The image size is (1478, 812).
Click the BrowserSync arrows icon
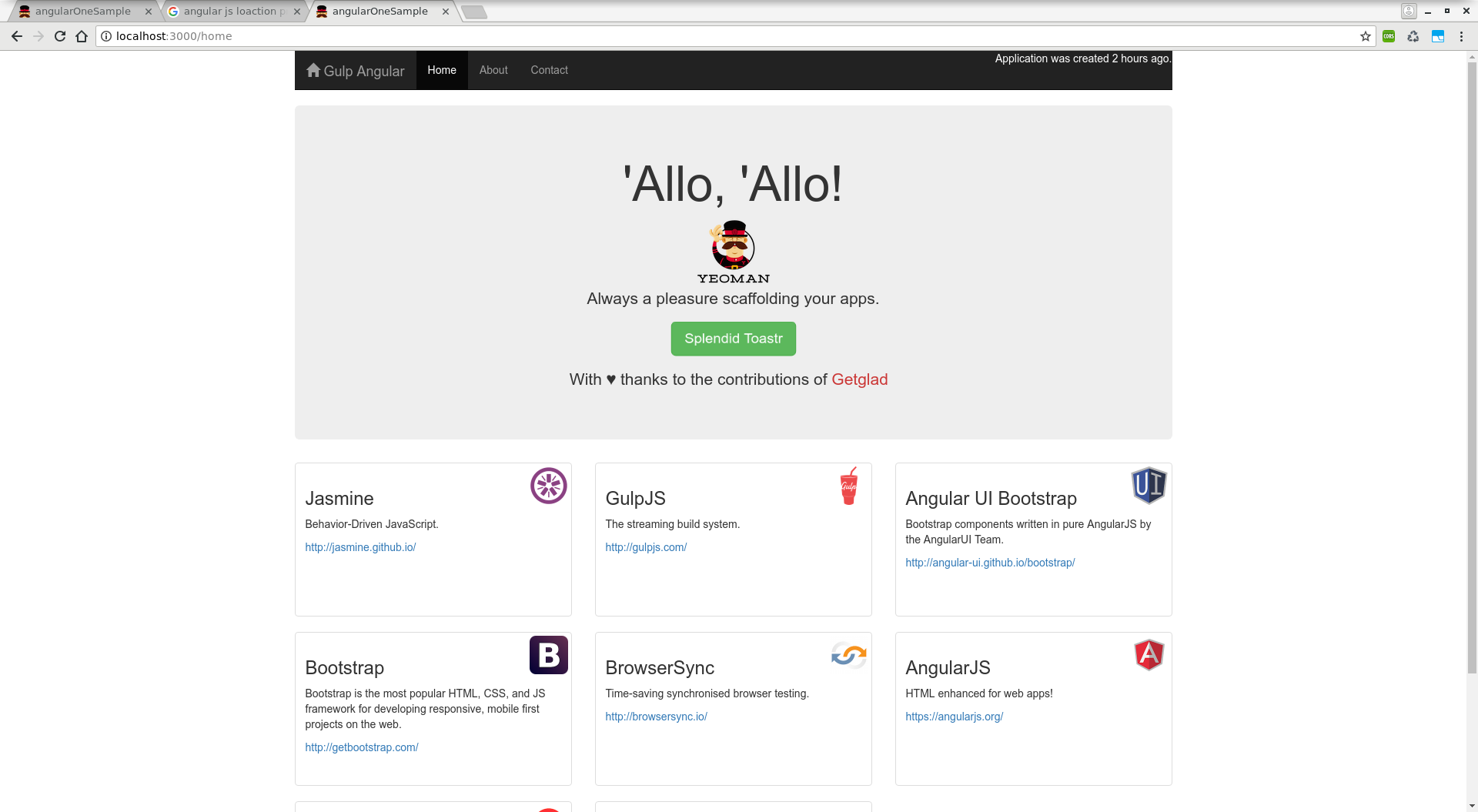[849, 655]
